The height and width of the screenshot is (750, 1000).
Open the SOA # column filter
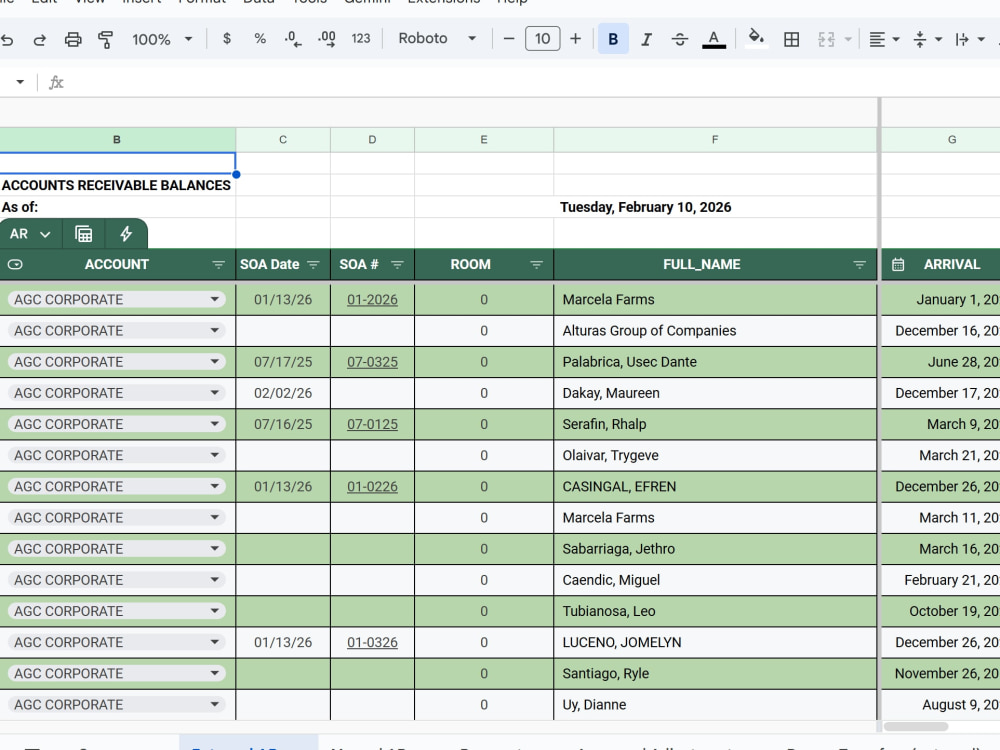397,265
